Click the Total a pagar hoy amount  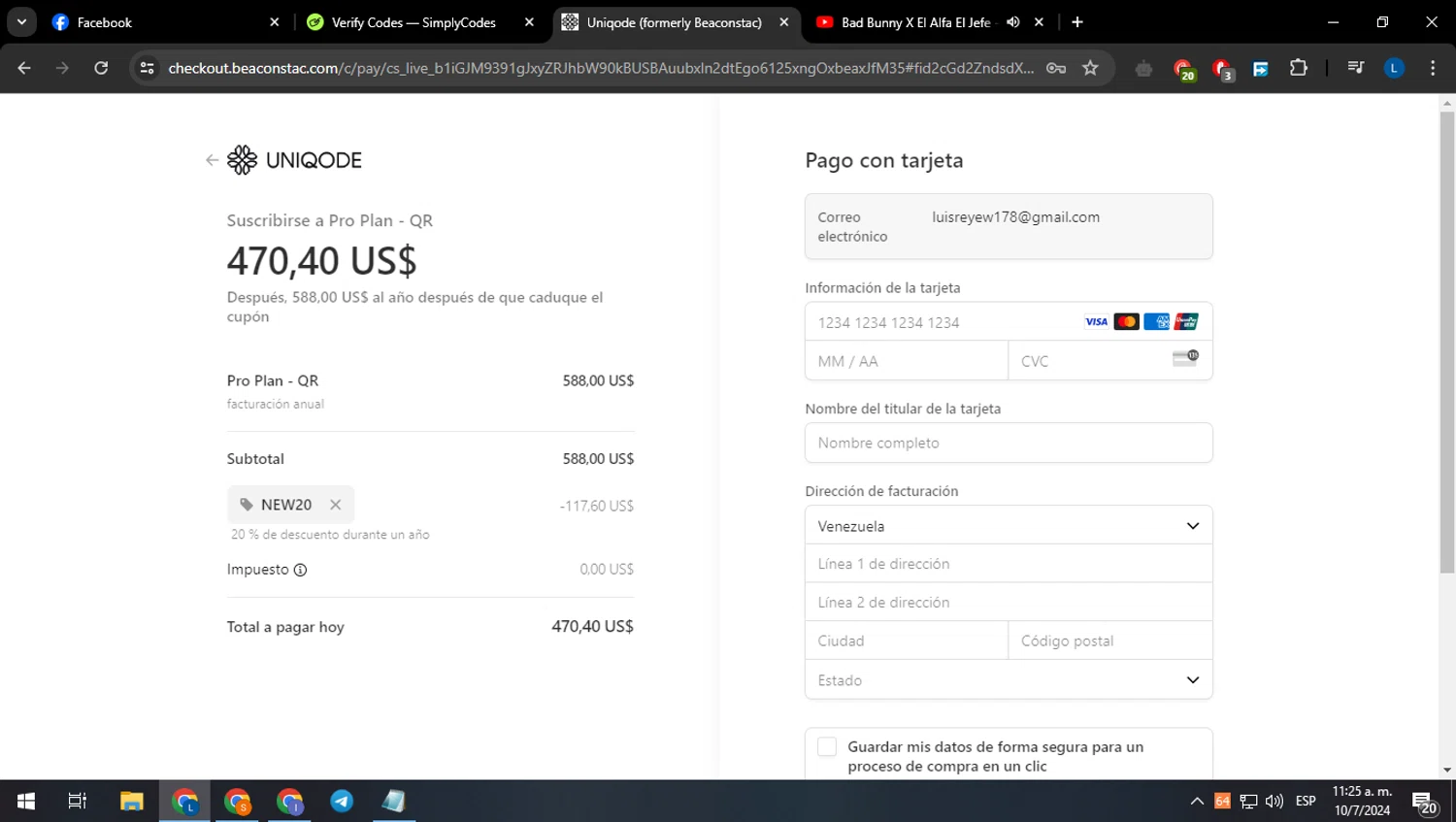[x=592, y=627]
